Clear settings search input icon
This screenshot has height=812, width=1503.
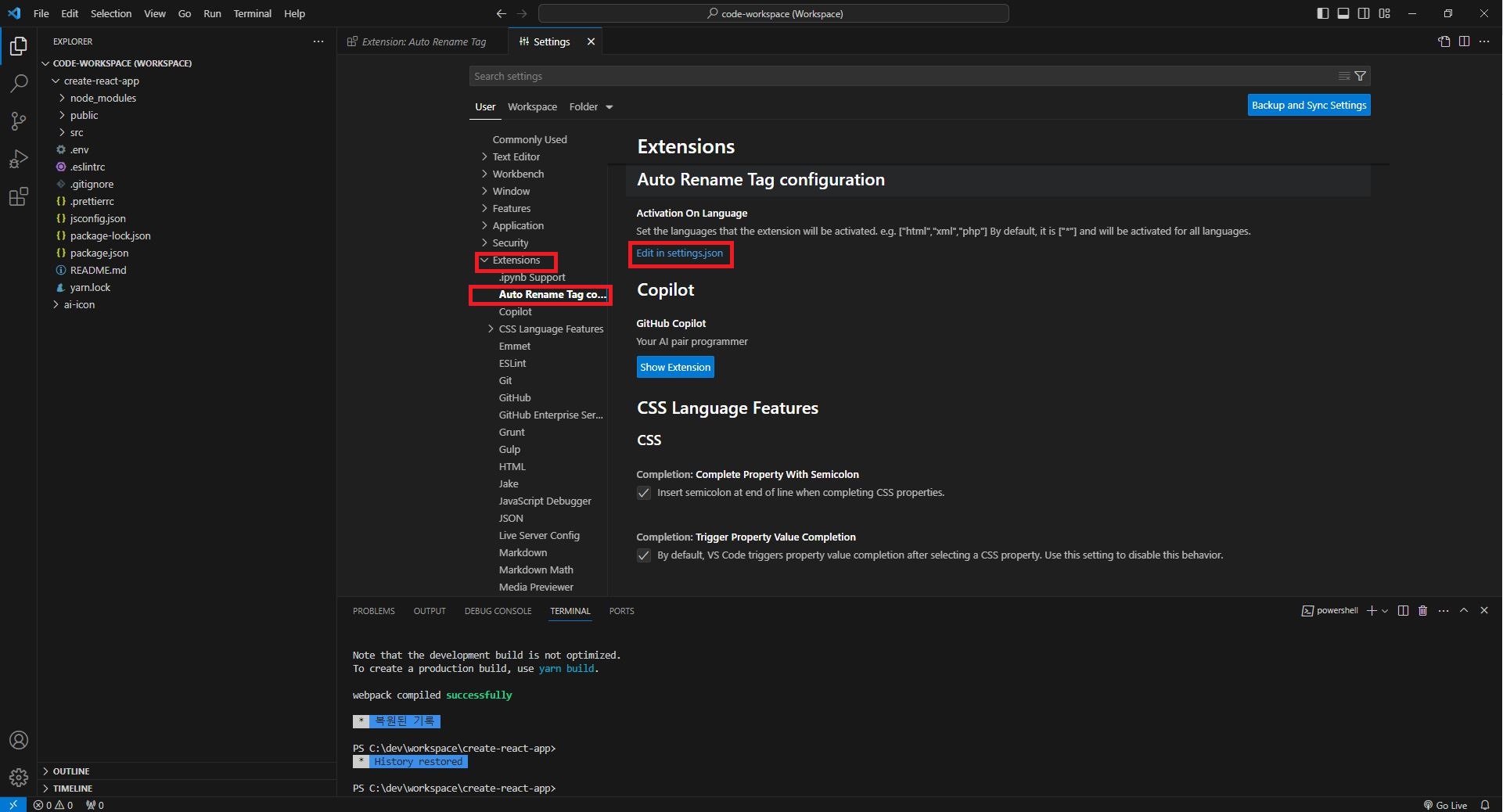[1343, 76]
